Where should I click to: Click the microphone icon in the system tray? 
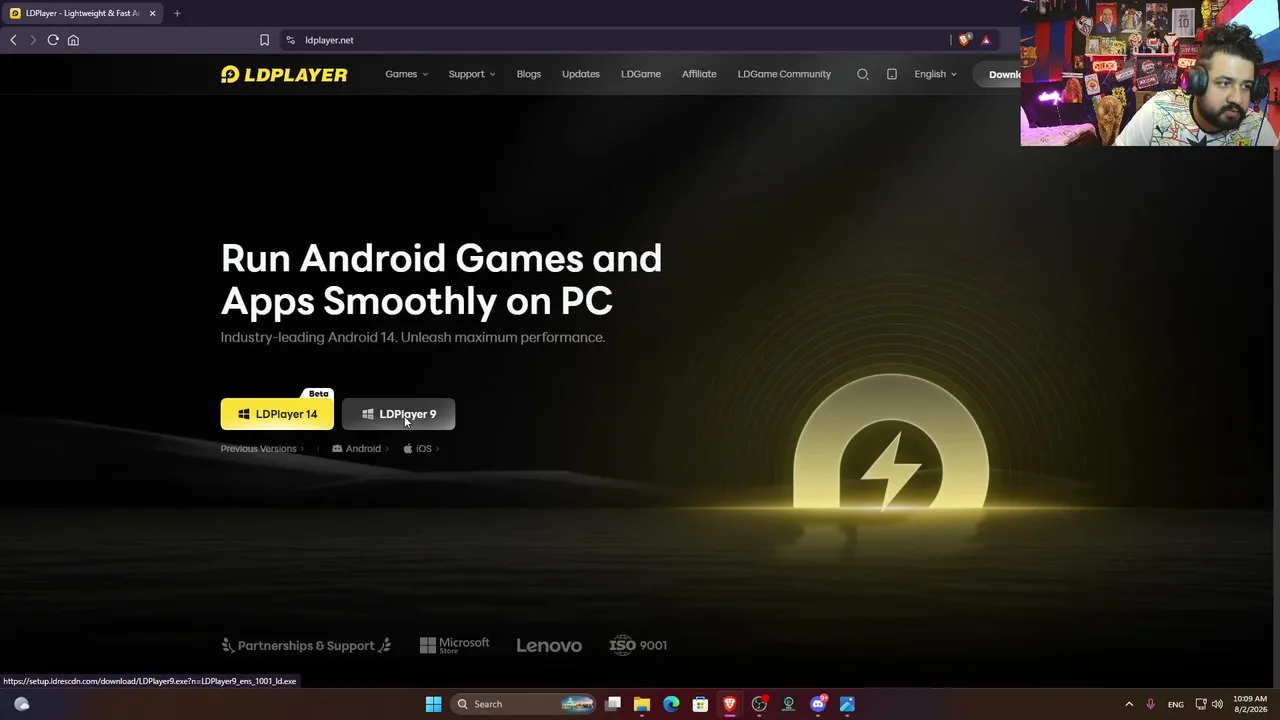pos(1150,704)
